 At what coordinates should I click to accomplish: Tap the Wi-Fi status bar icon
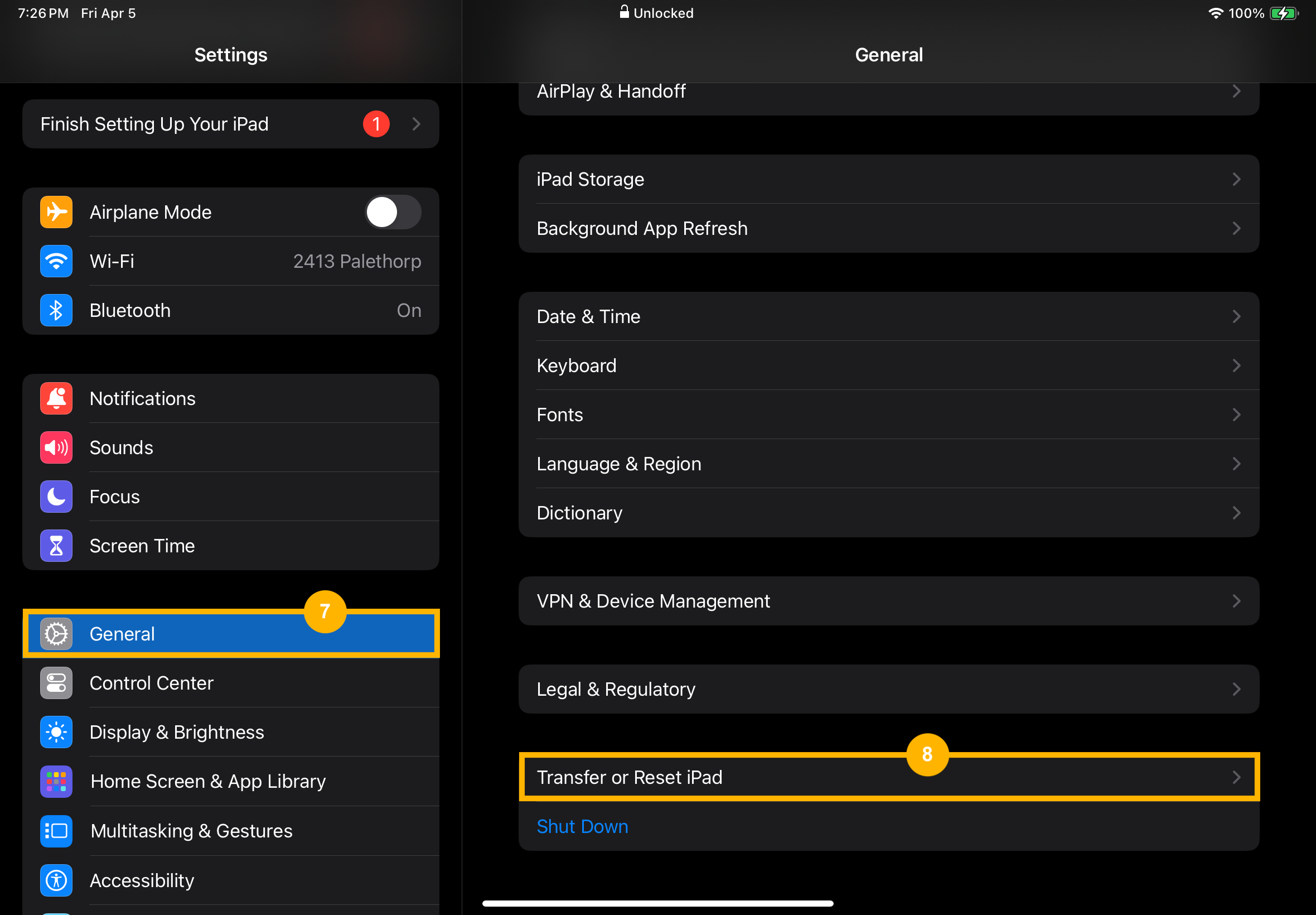tap(1215, 13)
